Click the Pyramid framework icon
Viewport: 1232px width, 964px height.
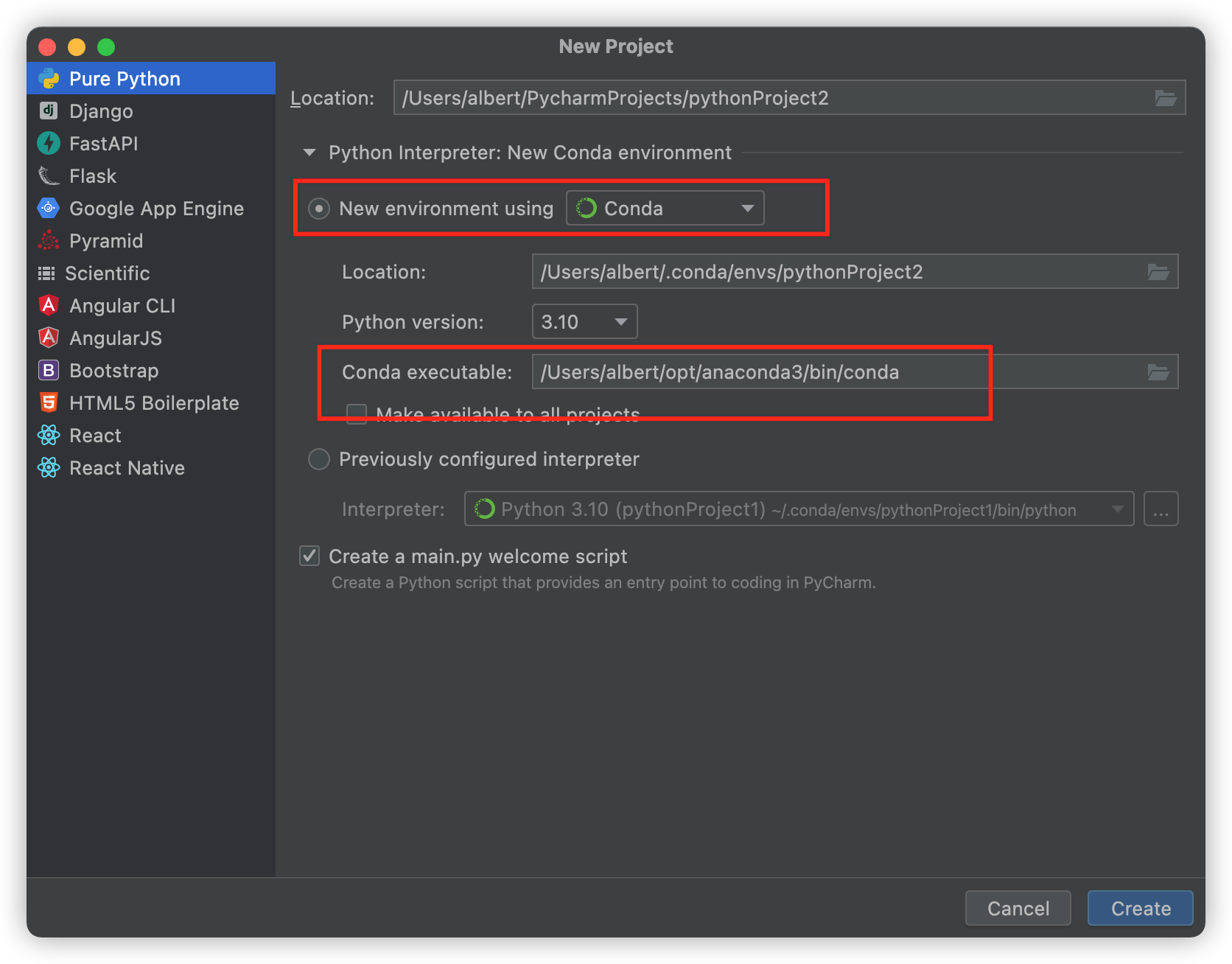tap(49, 241)
